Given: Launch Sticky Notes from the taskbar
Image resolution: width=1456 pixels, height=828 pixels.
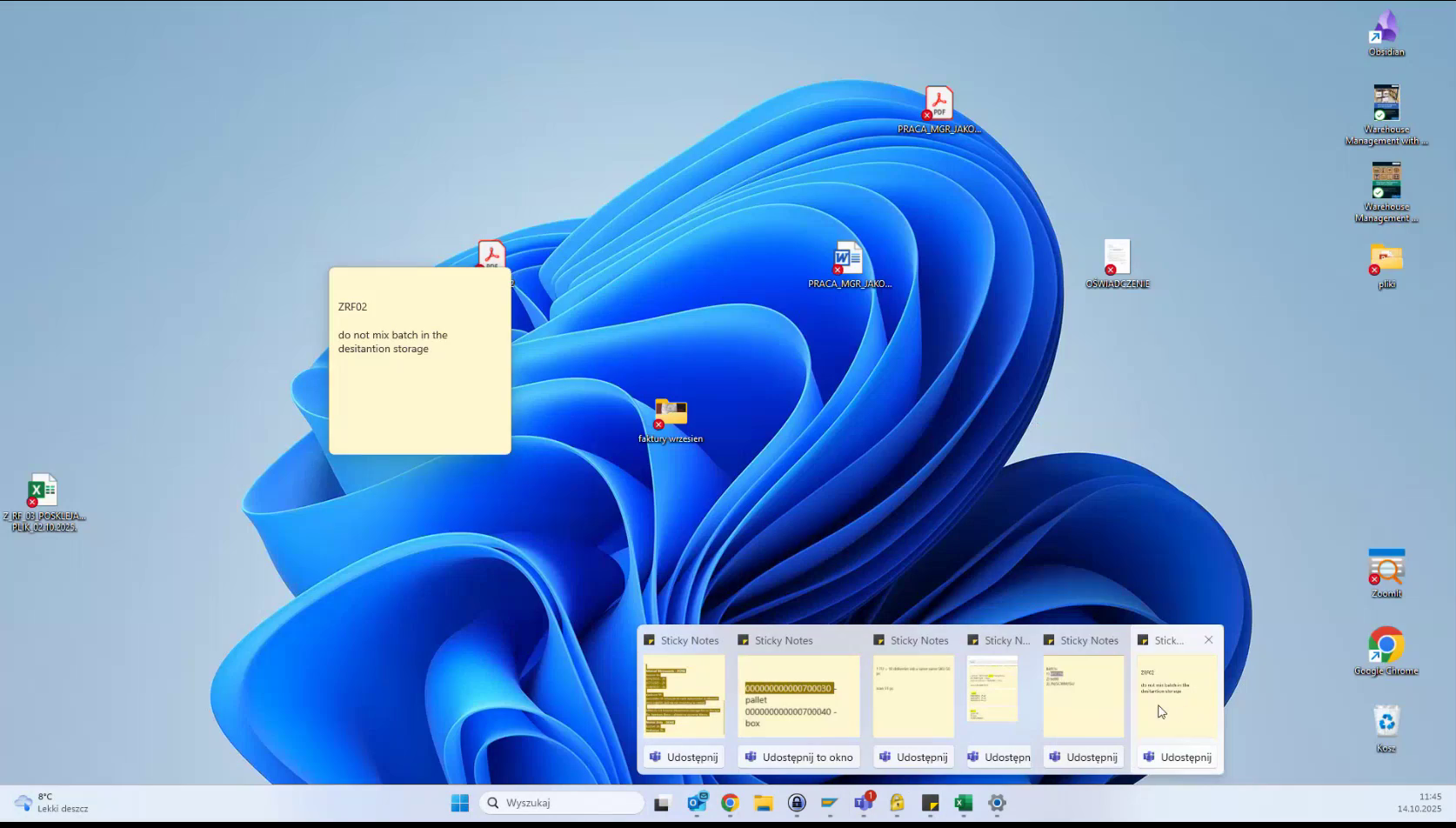Looking at the screenshot, I should (x=930, y=803).
